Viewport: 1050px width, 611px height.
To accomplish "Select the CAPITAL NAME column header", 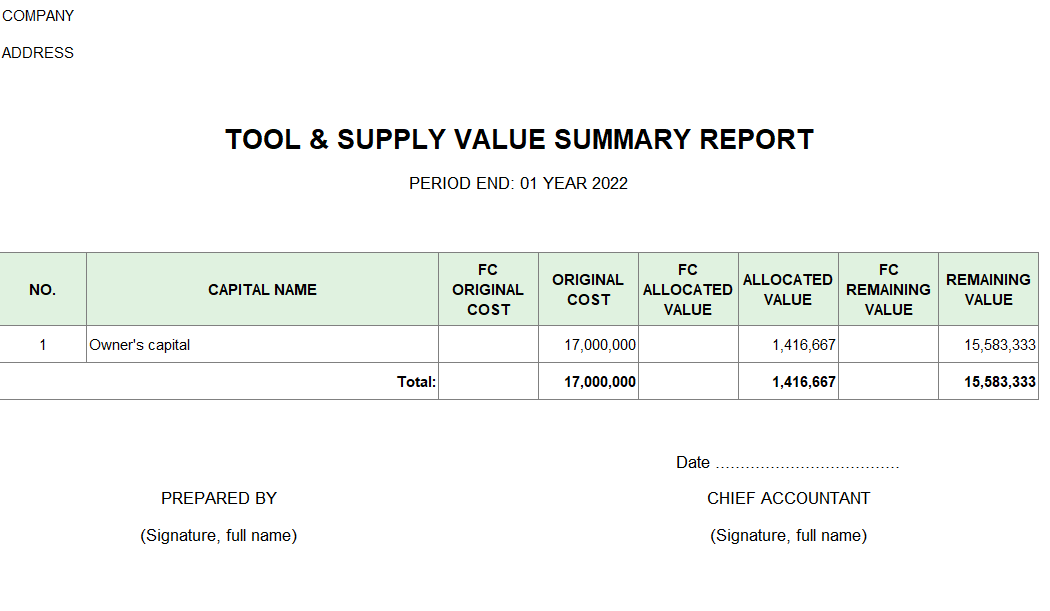I will pyautogui.click(x=262, y=290).
